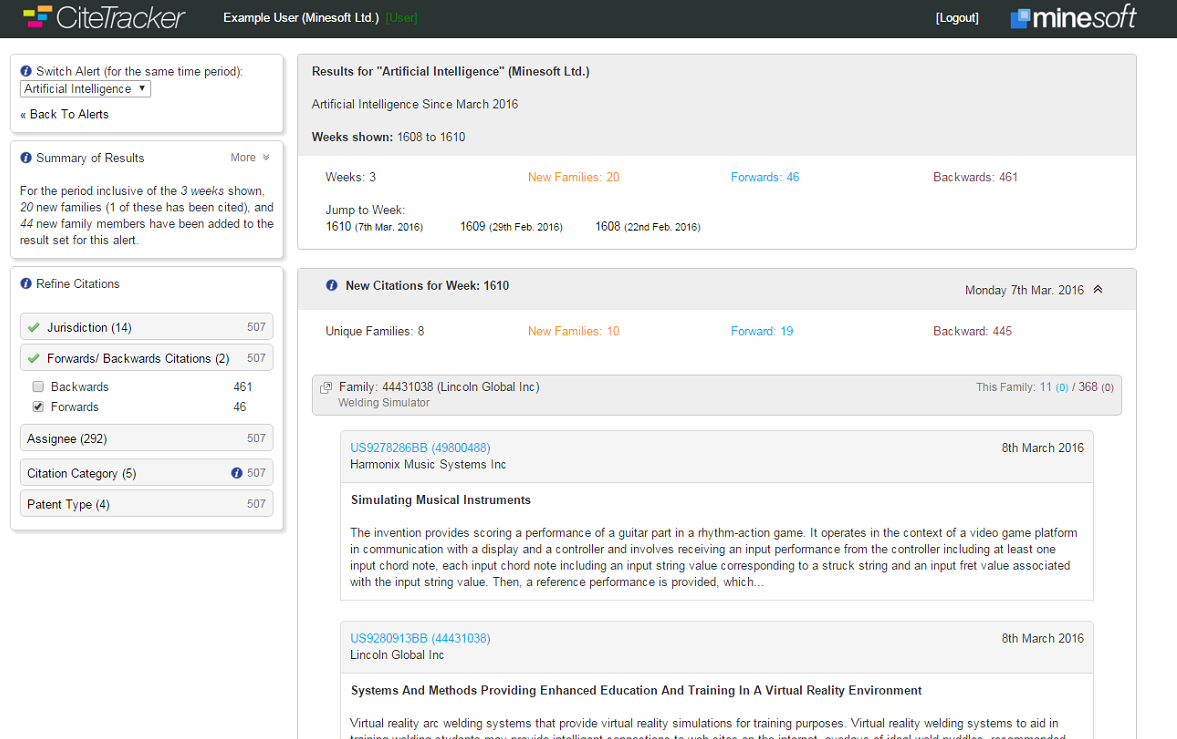Jump to week 1609
This screenshot has width=1177, height=739.
(x=511, y=227)
